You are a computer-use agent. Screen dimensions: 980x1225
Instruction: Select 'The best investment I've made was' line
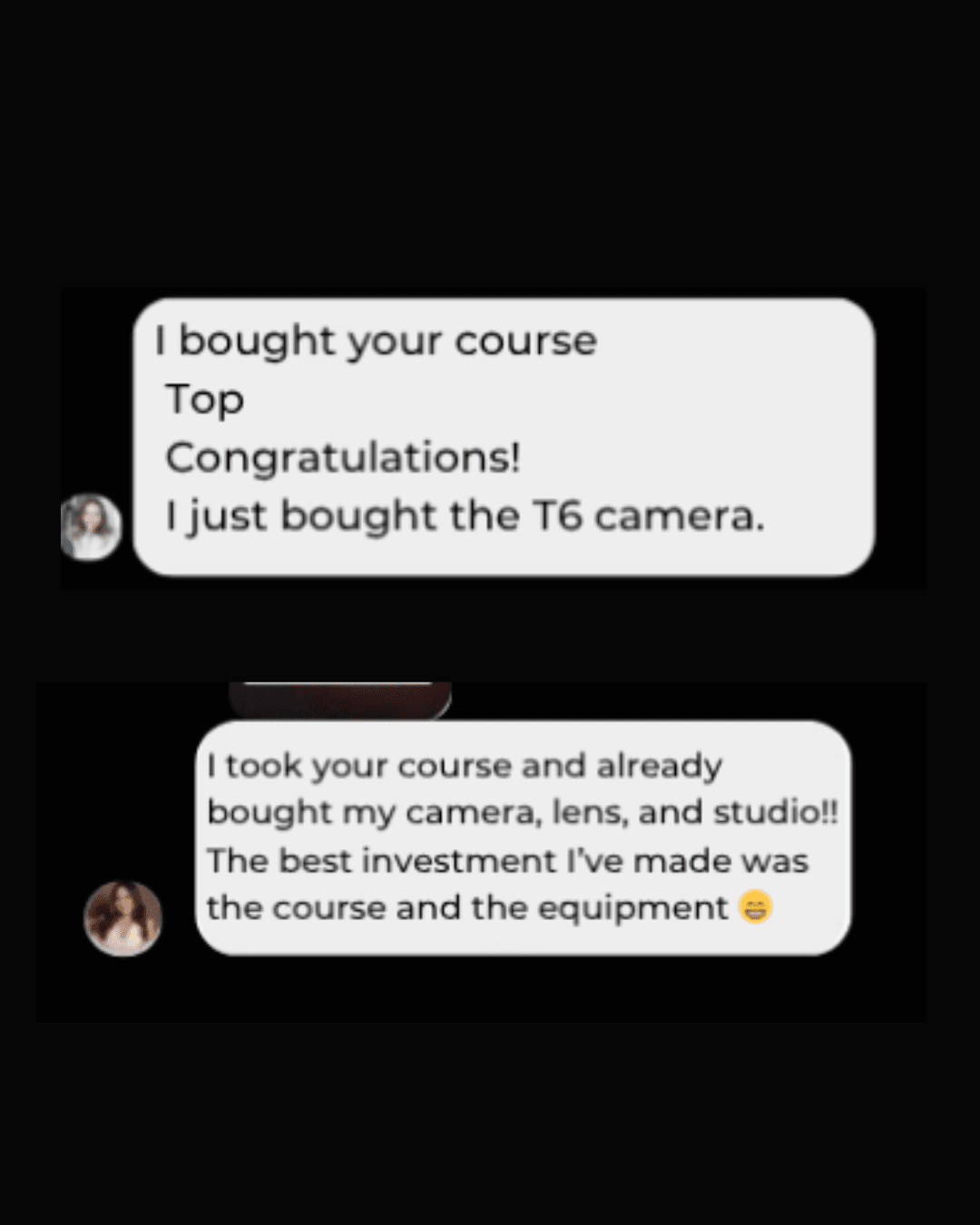pyautogui.click(x=507, y=860)
